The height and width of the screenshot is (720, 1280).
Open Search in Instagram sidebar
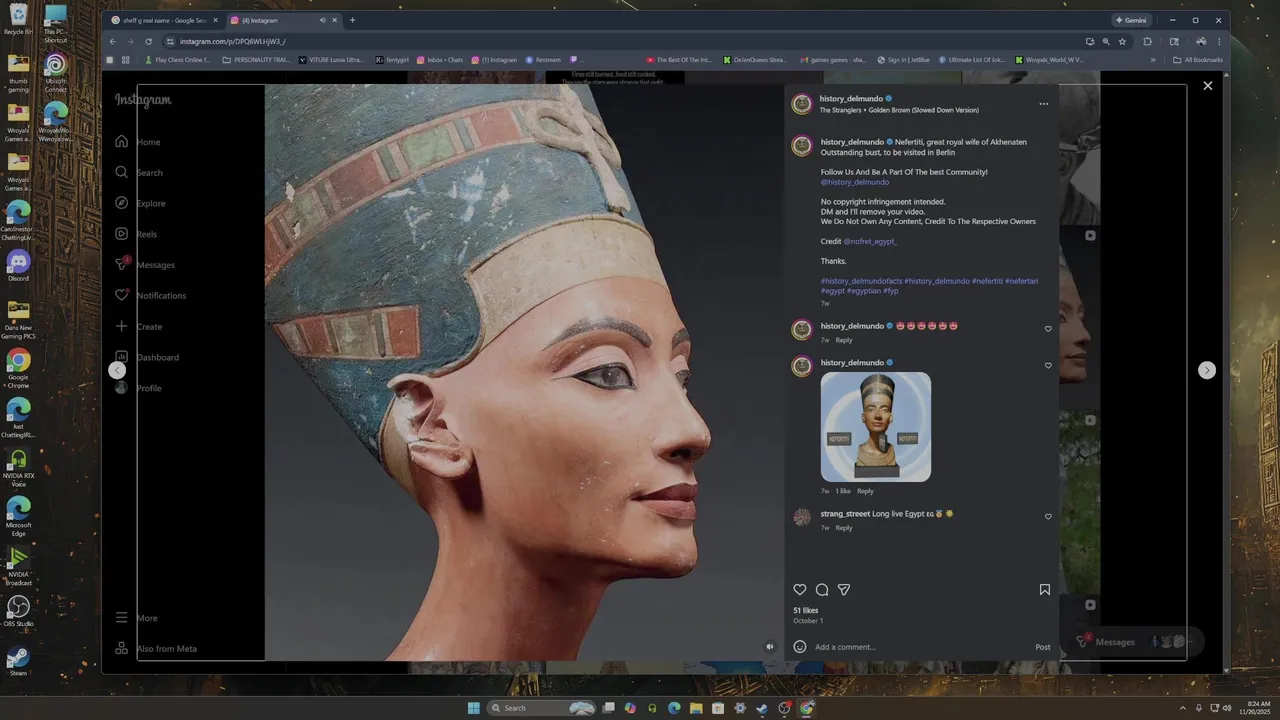click(x=138, y=172)
